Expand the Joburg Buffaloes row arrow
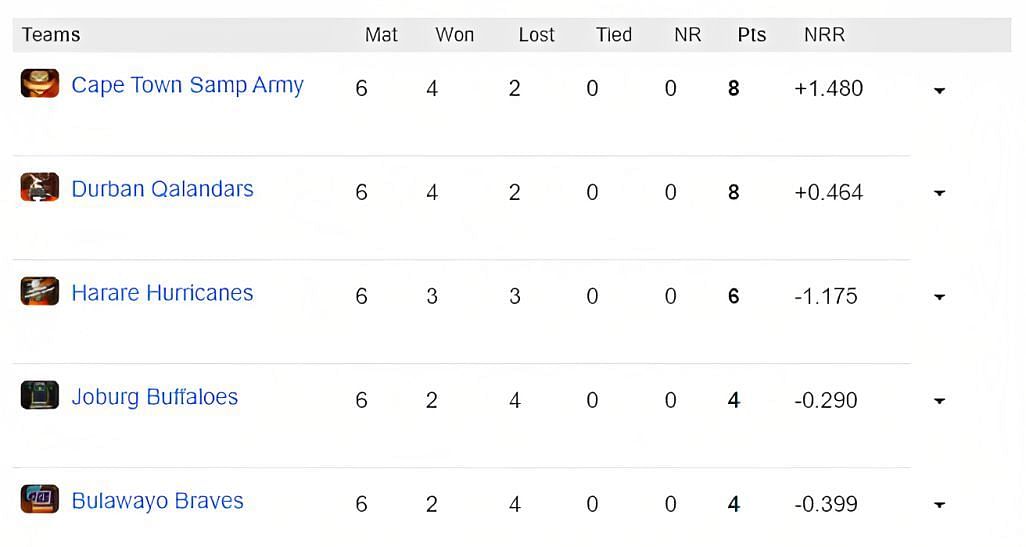Viewport: 1026px width, 547px height. click(940, 401)
